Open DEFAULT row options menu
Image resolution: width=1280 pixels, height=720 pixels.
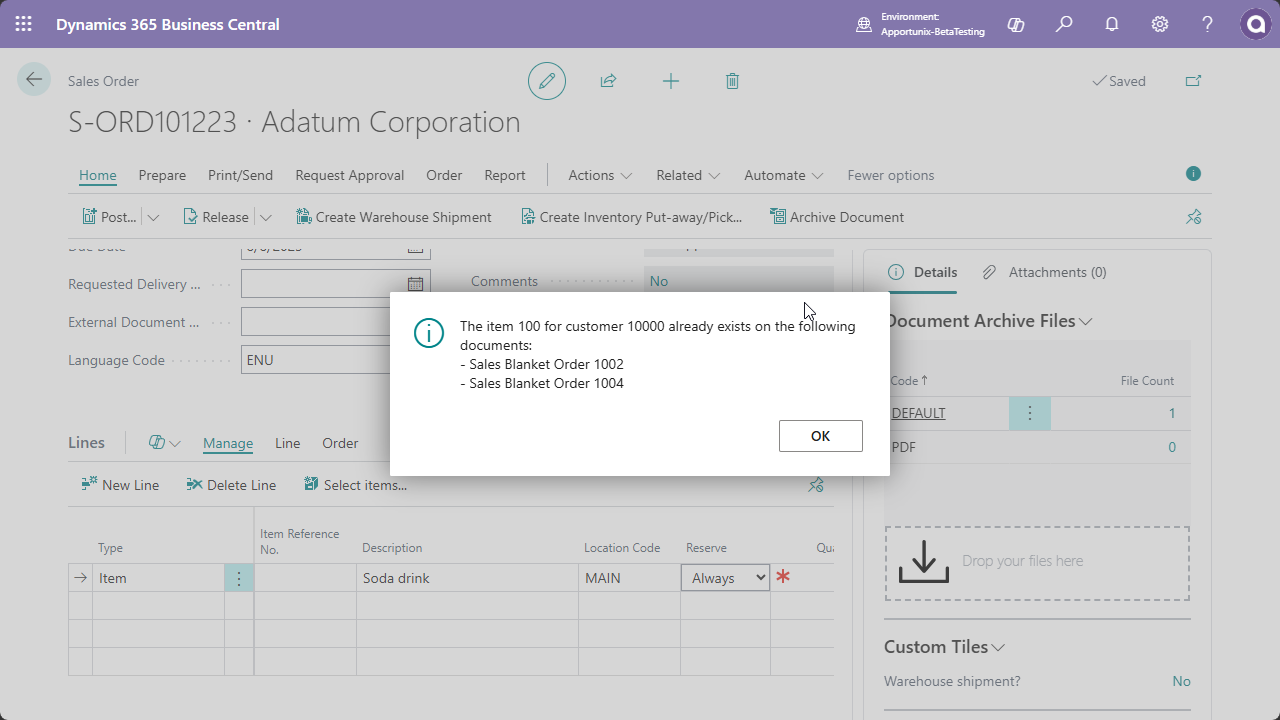click(1030, 413)
